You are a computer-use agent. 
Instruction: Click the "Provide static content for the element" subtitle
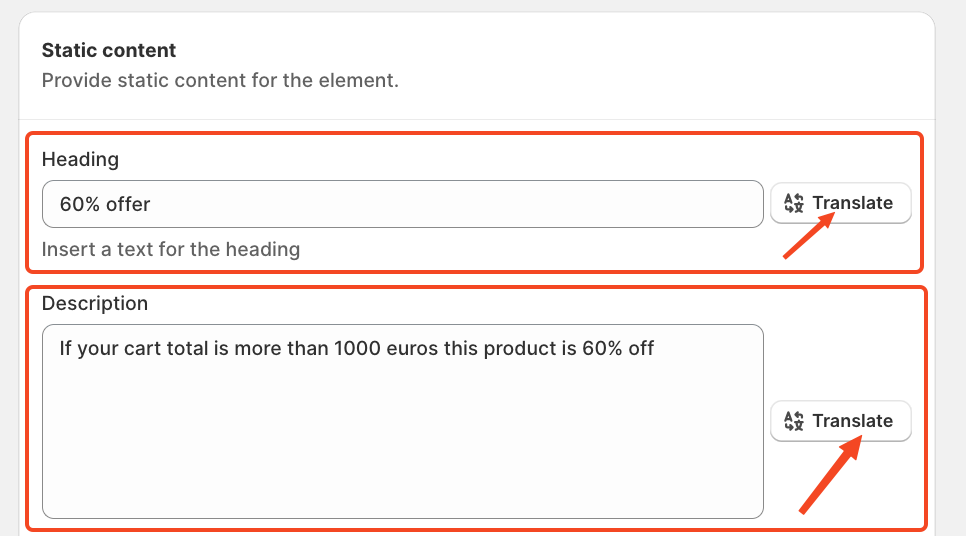tap(220, 80)
